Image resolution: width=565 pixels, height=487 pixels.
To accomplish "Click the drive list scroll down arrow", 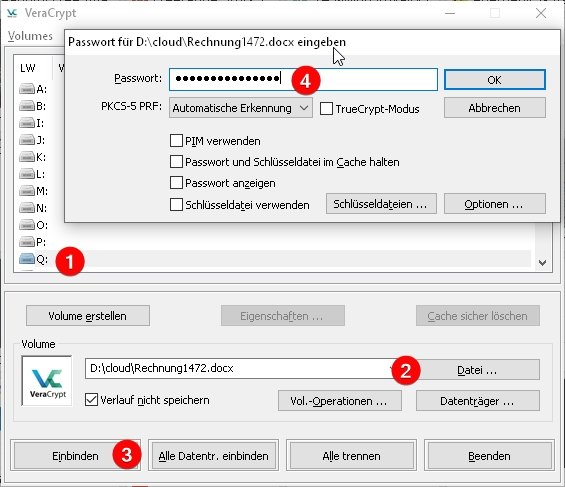I will coord(542,263).
